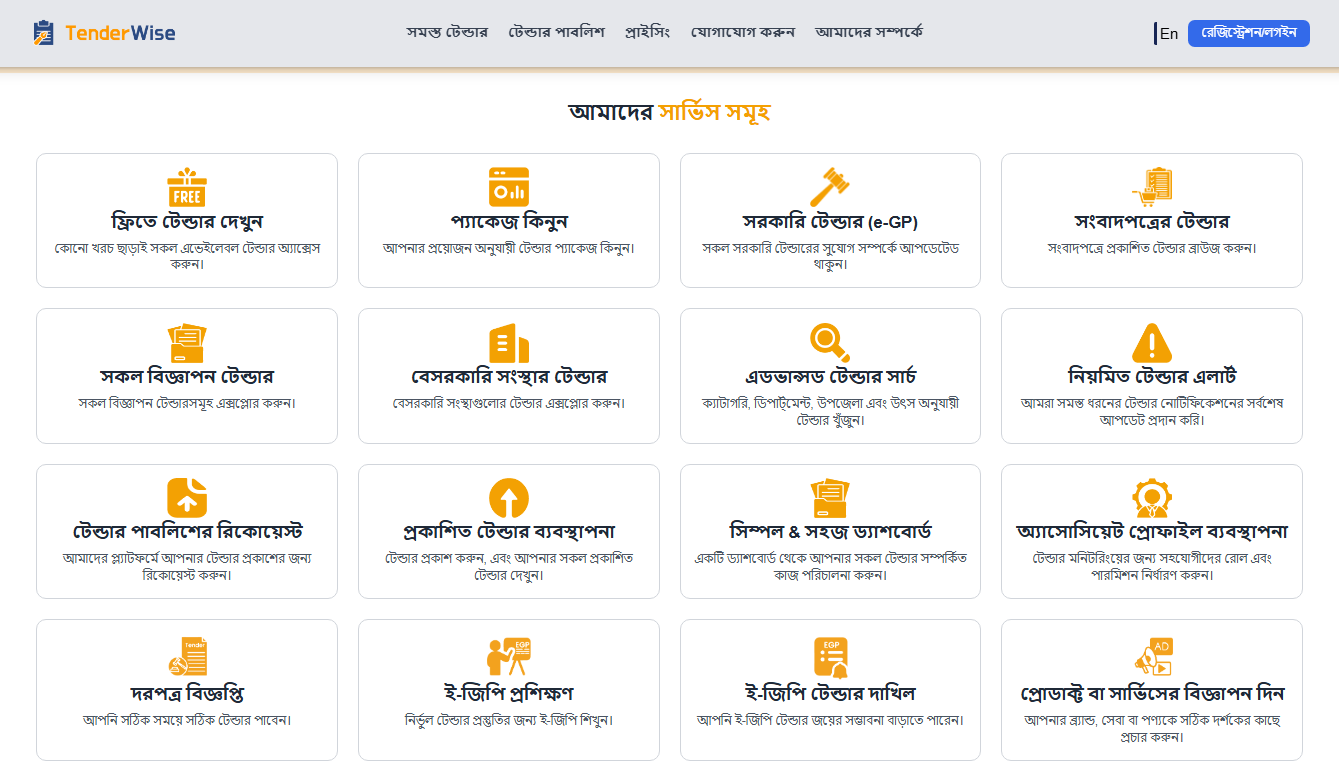Screen dimensions: 1339x782
Task: Click the megaphone AD icon for product advertising
Action: click(1151, 657)
